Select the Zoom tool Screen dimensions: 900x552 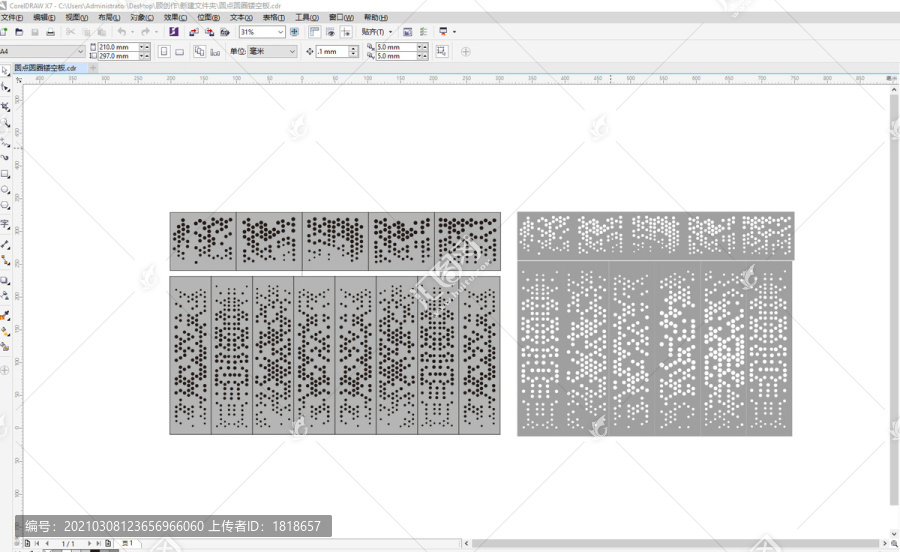click(x=5, y=123)
